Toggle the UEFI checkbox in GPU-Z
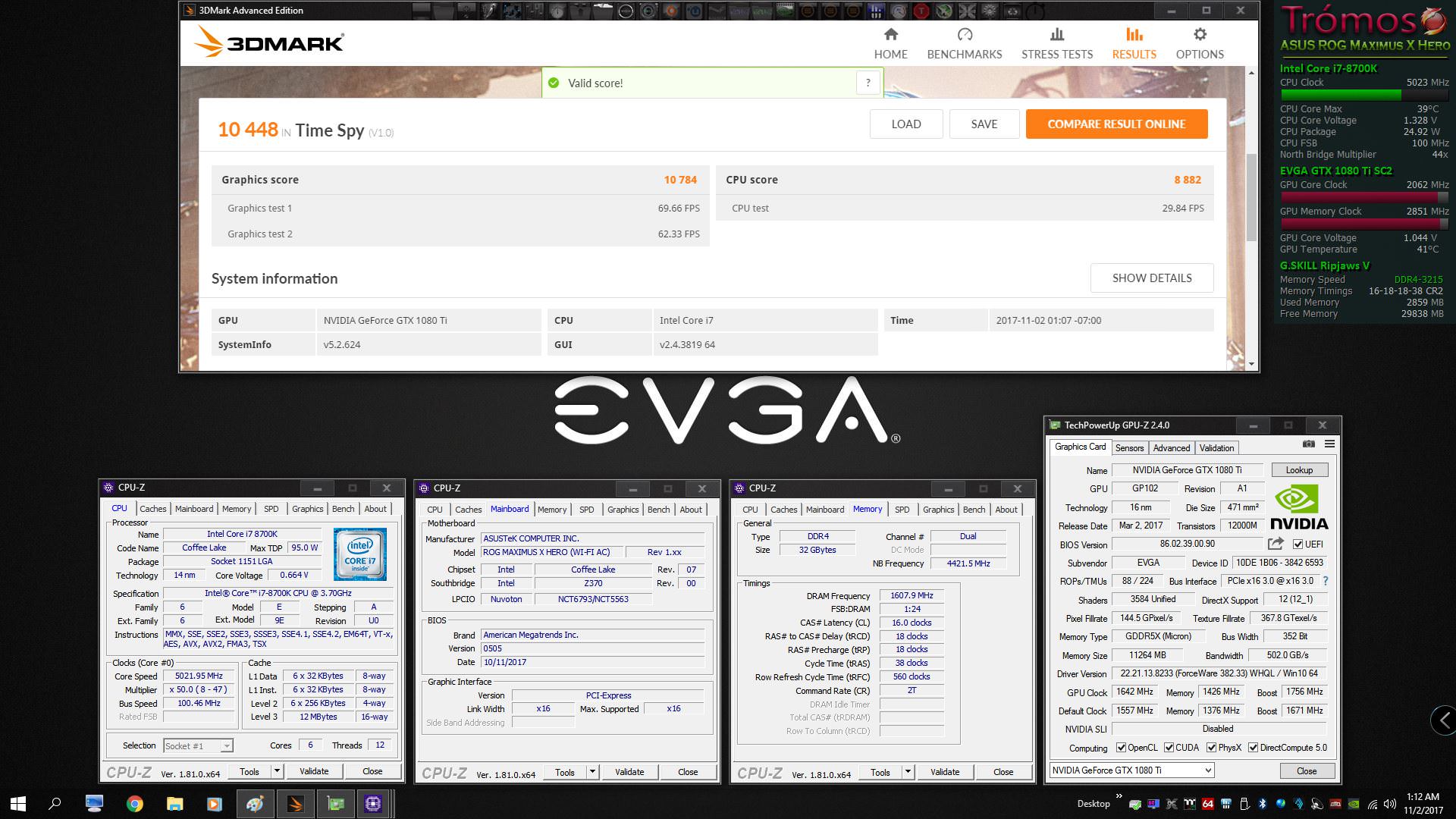The image size is (1456, 819). click(x=1298, y=544)
